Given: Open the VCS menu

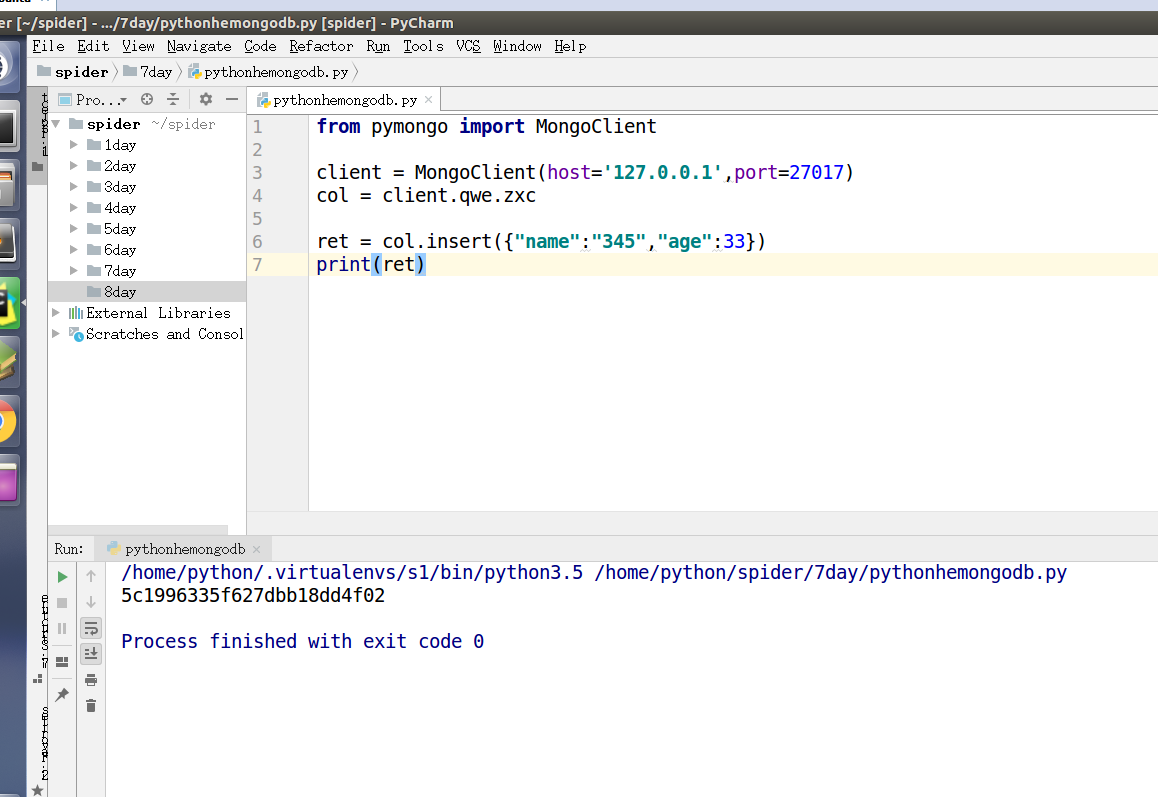Looking at the screenshot, I should (x=468, y=47).
